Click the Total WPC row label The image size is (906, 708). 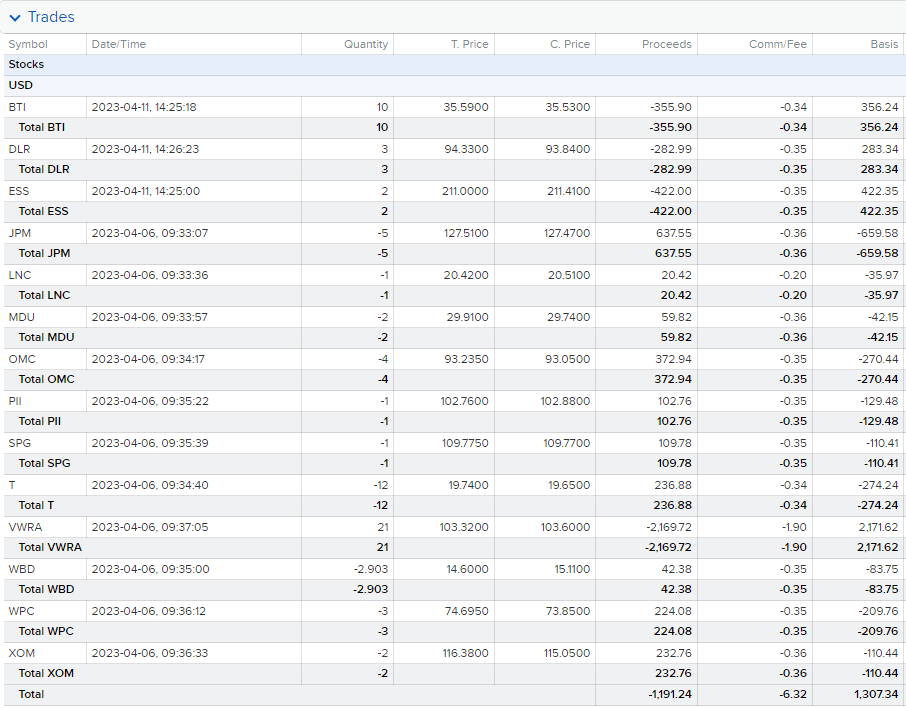click(46, 632)
